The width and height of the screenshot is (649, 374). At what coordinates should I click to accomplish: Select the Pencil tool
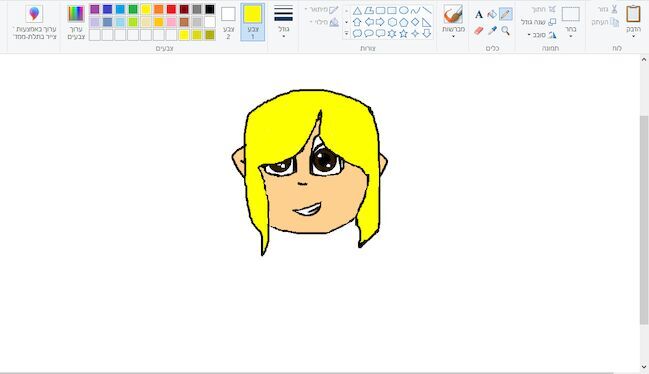coord(505,14)
